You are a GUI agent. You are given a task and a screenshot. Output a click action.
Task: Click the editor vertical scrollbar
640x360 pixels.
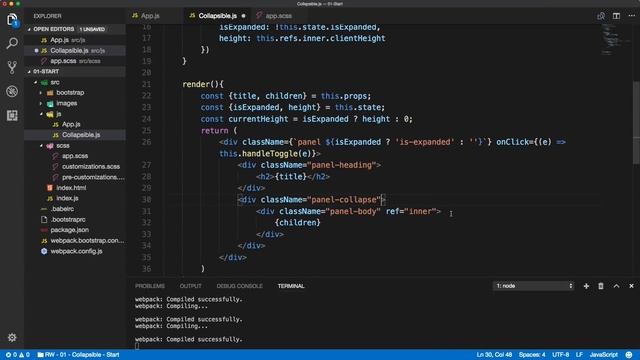click(x=636, y=122)
